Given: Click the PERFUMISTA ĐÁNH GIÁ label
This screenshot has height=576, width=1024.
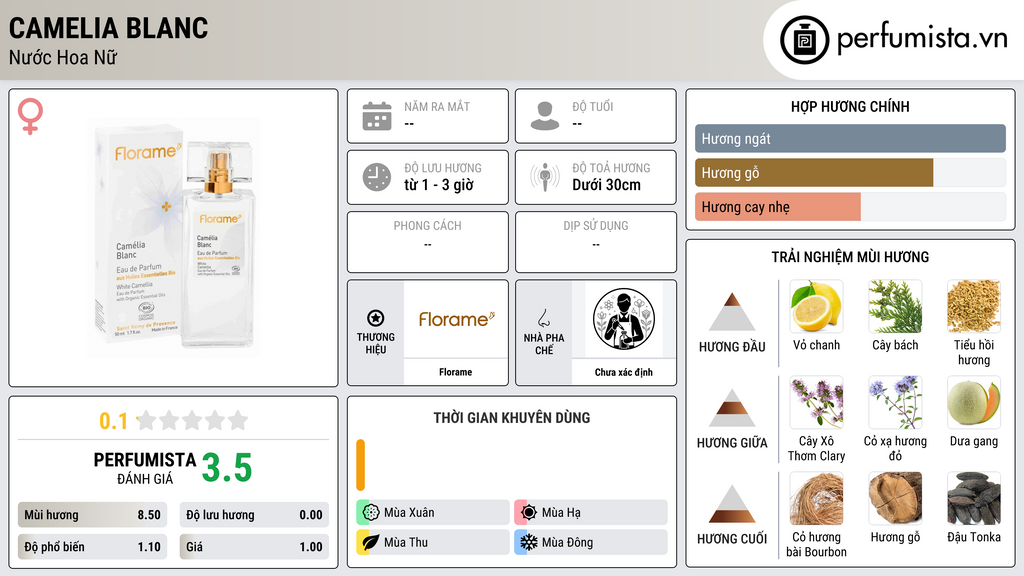Looking at the screenshot, I should pos(145,468).
